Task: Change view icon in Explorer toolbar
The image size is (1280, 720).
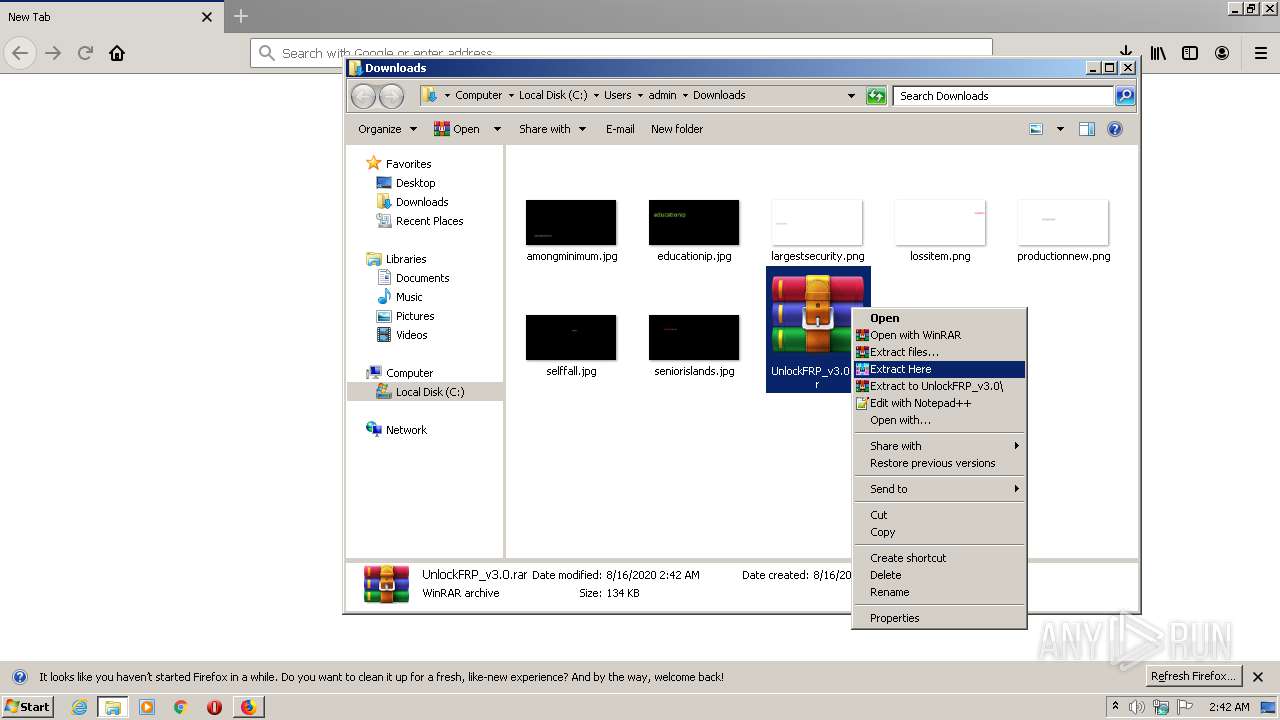Action: [x=1036, y=129]
